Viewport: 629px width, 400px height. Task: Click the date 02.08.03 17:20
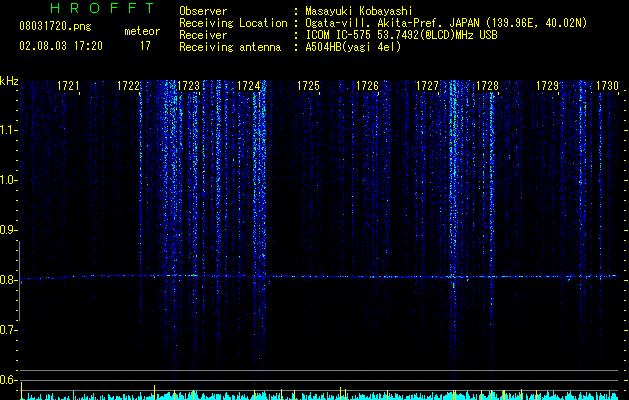point(61,46)
